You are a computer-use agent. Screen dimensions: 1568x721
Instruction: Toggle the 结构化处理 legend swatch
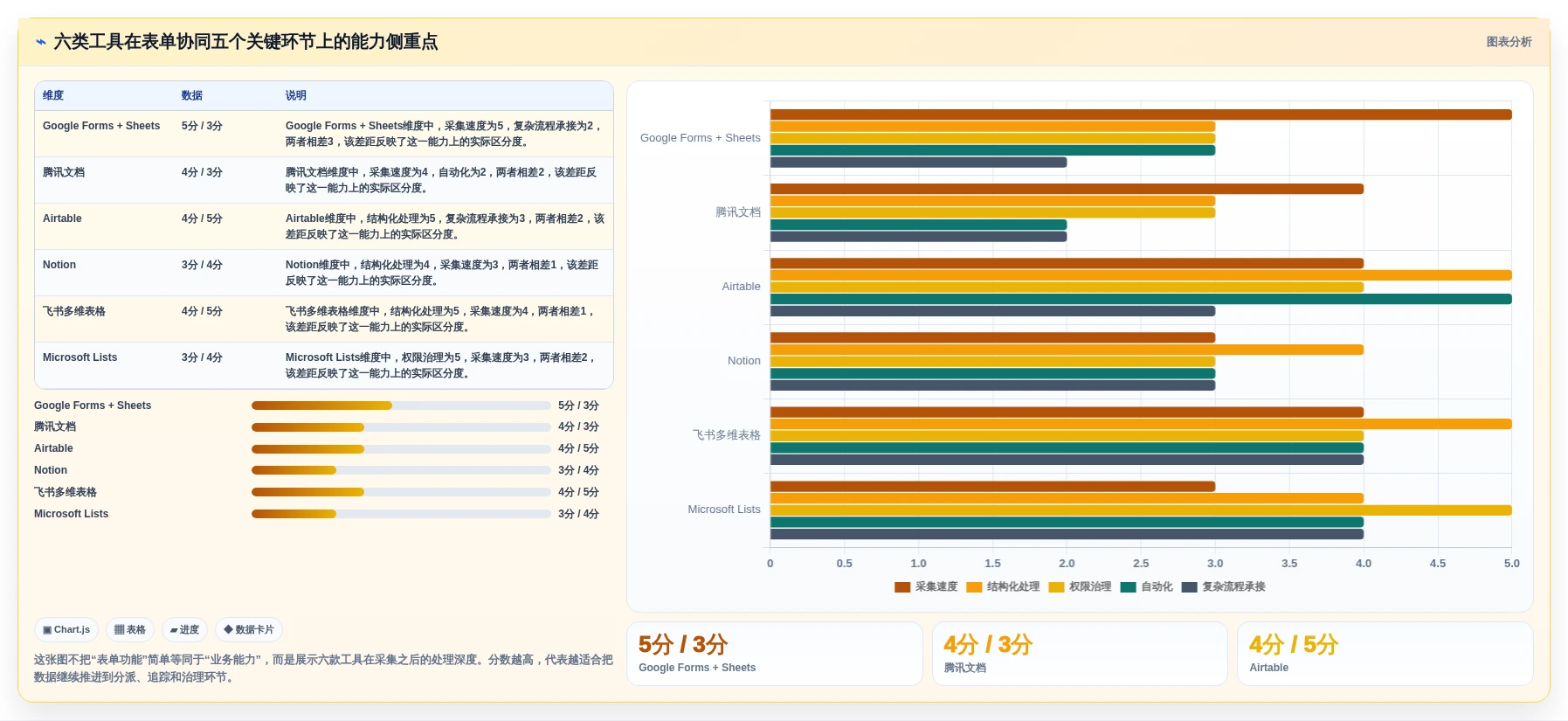coord(974,587)
